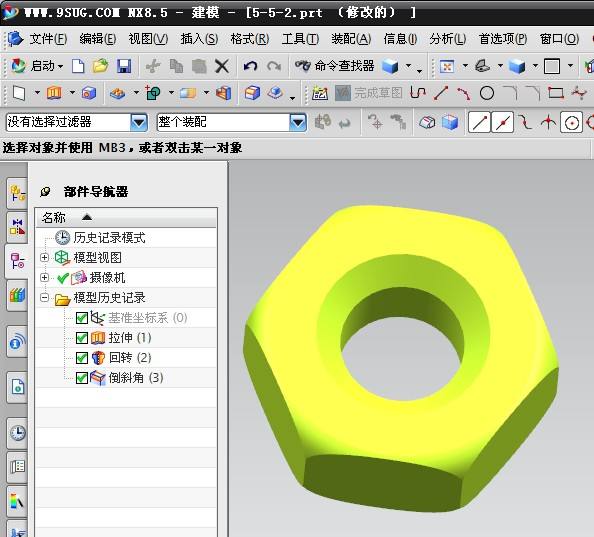594x537 pixels.
Task: Open the Fit view dropdown arrow
Action: point(465,66)
